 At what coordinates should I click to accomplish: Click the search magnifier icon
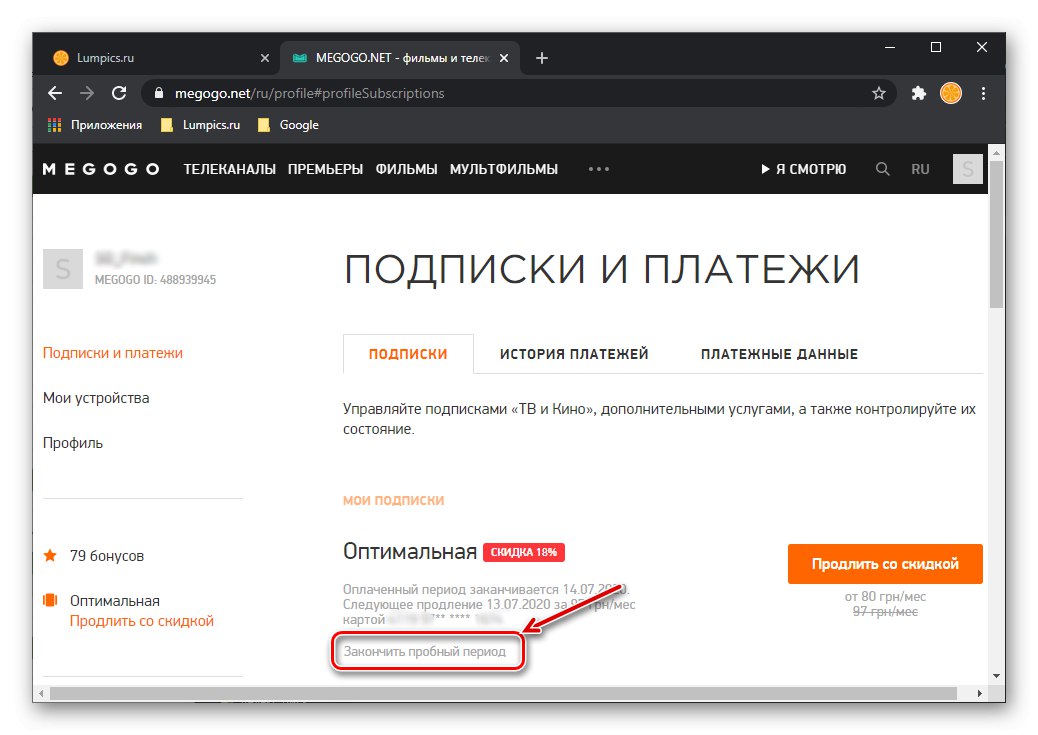[882, 170]
